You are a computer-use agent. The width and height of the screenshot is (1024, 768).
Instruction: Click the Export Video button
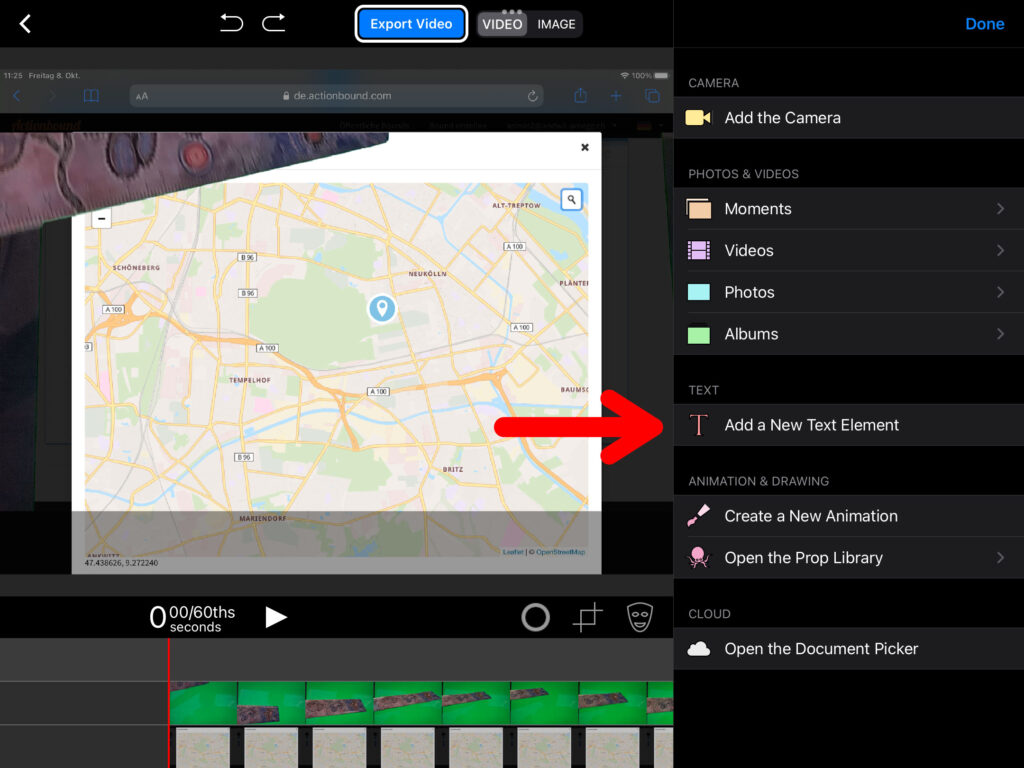[411, 24]
